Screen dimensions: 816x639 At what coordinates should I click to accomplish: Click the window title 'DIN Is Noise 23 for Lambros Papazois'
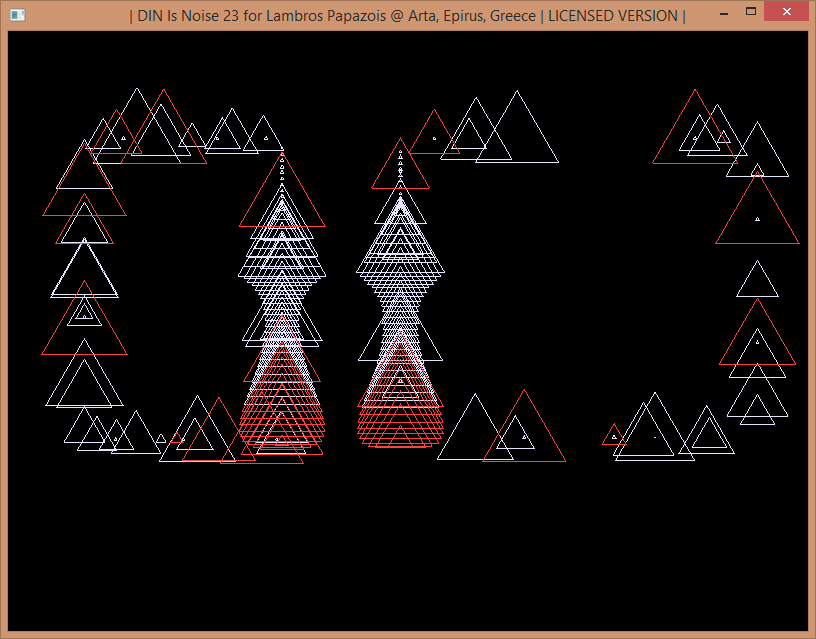click(262, 16)
